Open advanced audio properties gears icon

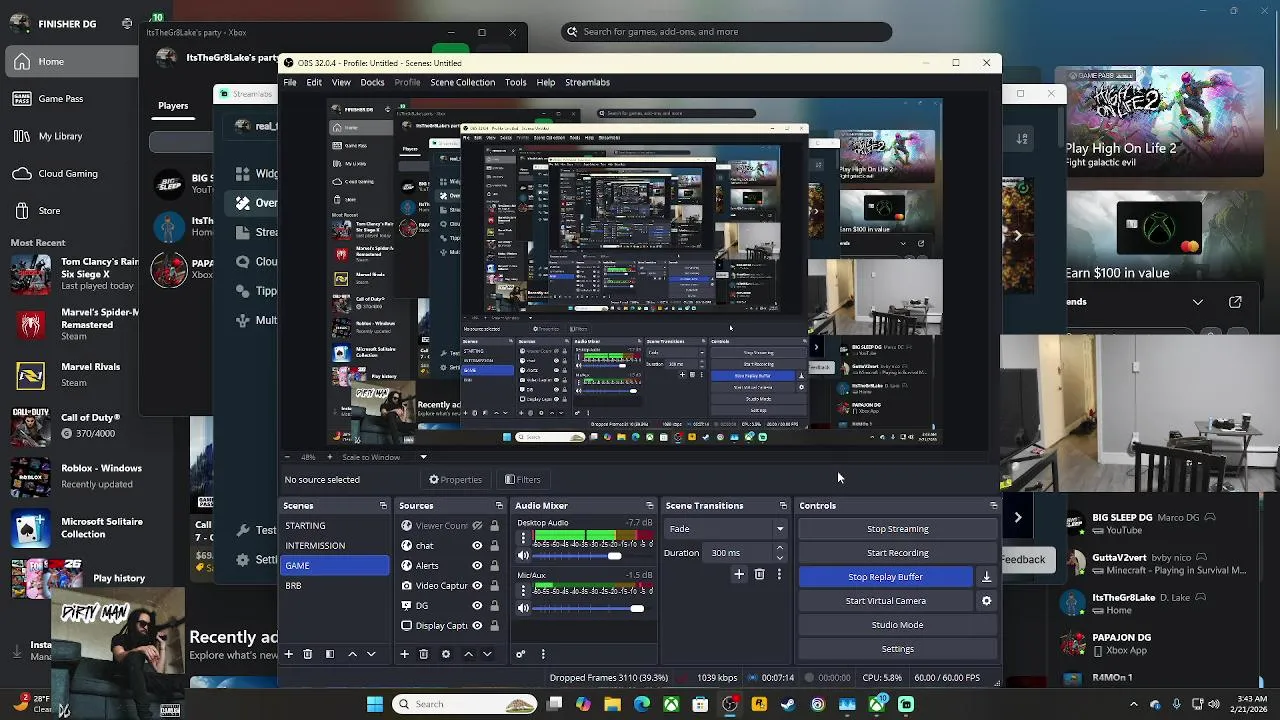coord(521,654)
